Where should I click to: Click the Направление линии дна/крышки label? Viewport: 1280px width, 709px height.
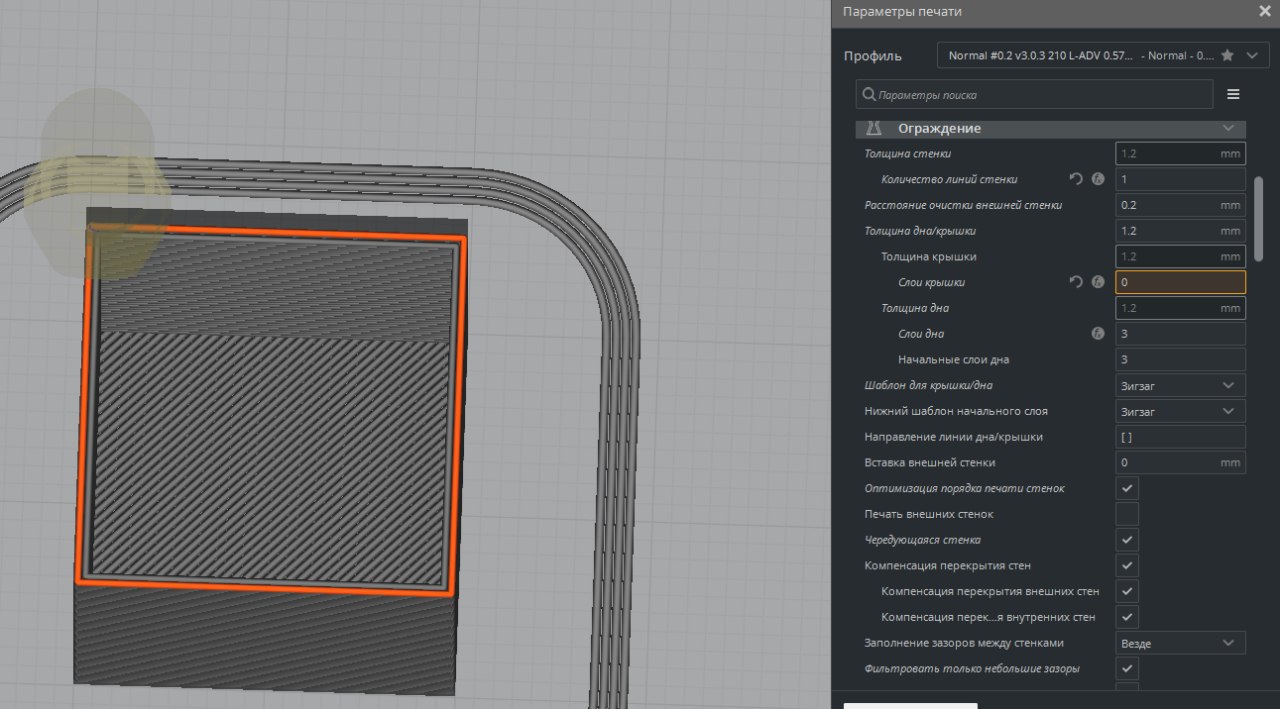tap(953, 437)
